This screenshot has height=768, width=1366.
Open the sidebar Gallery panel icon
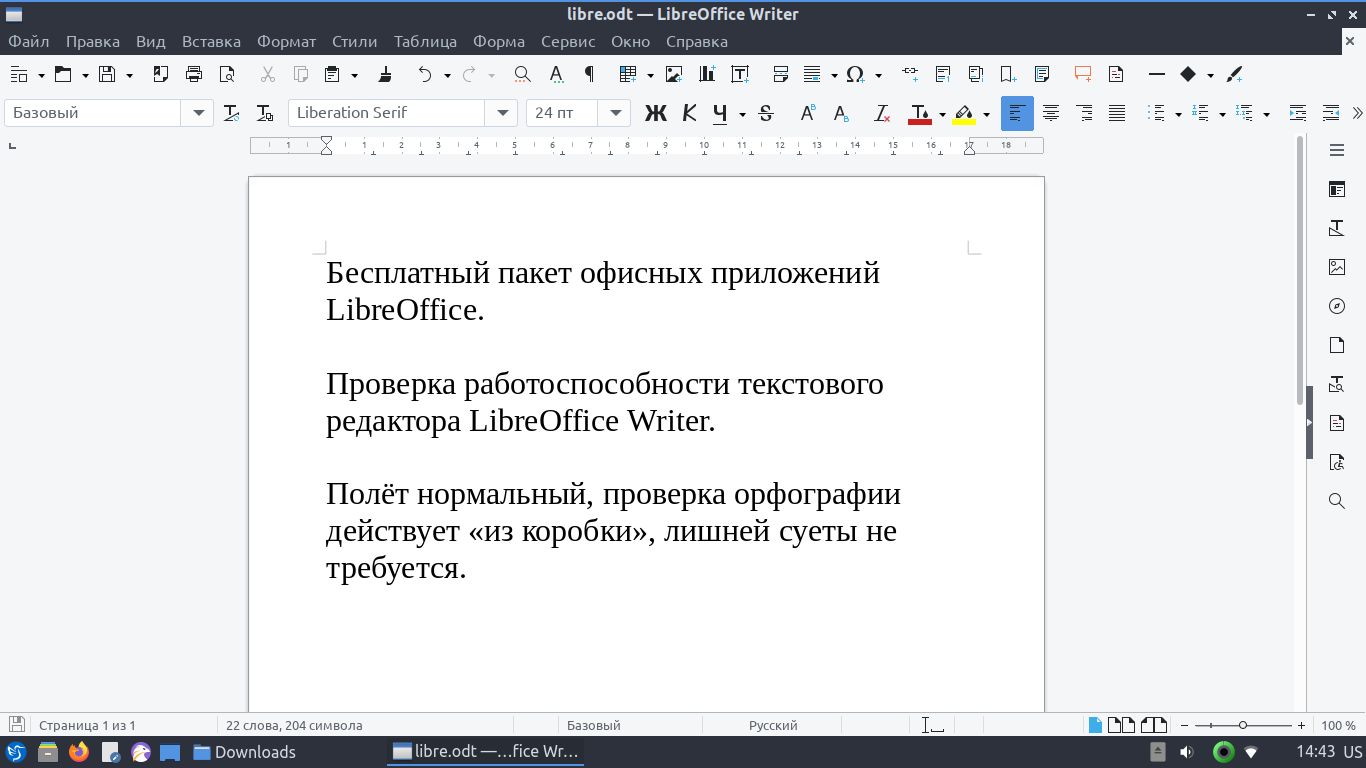click(x=1337, y=267)
